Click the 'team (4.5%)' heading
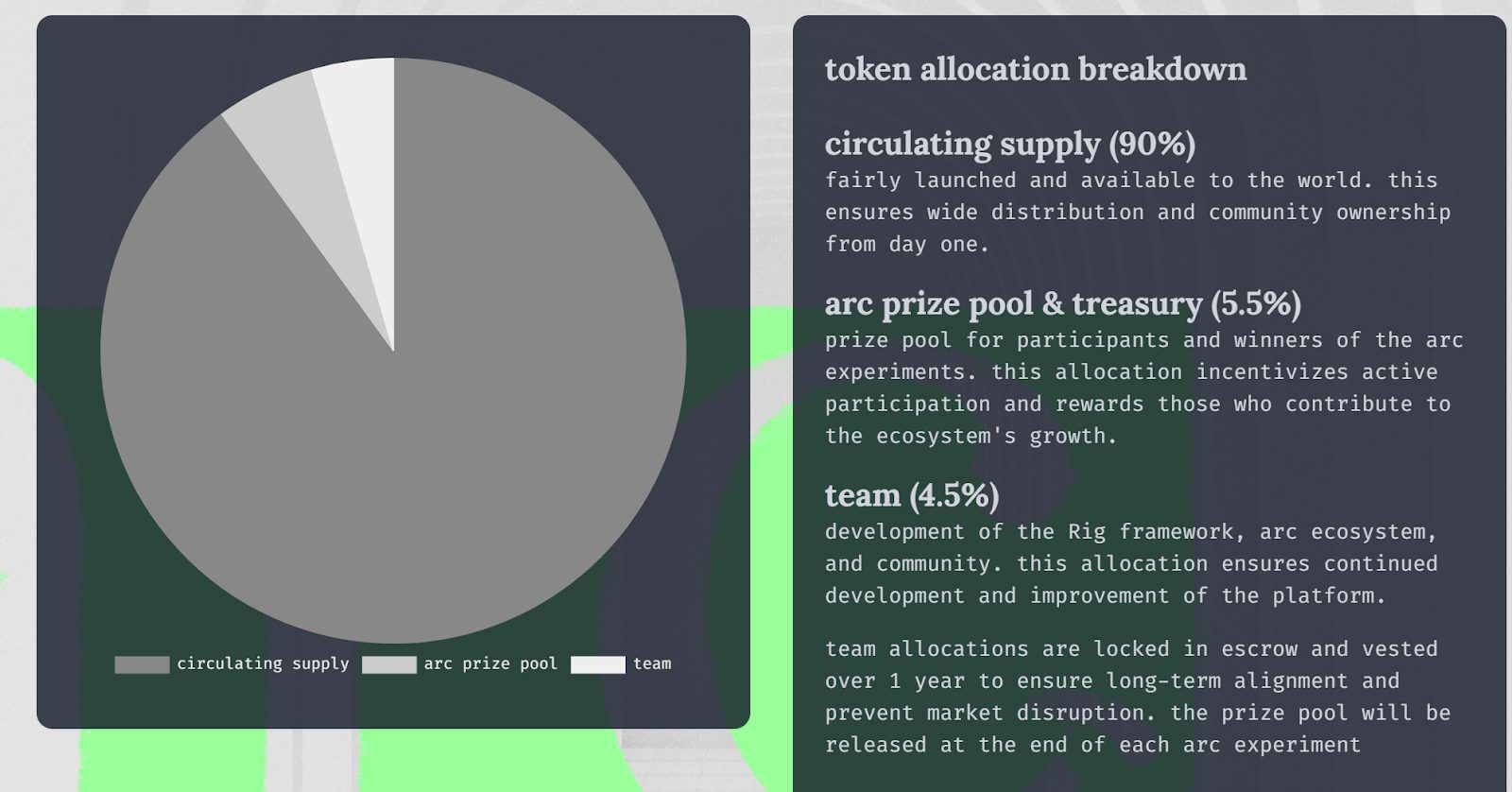 (x=912, y=495)
